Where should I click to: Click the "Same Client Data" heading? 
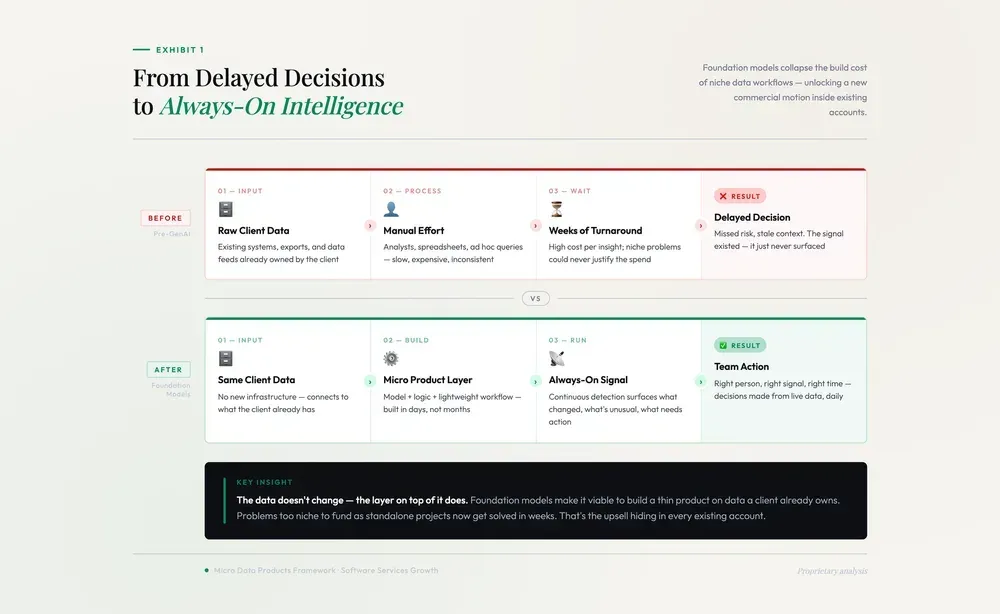click(x=256, y=380)
